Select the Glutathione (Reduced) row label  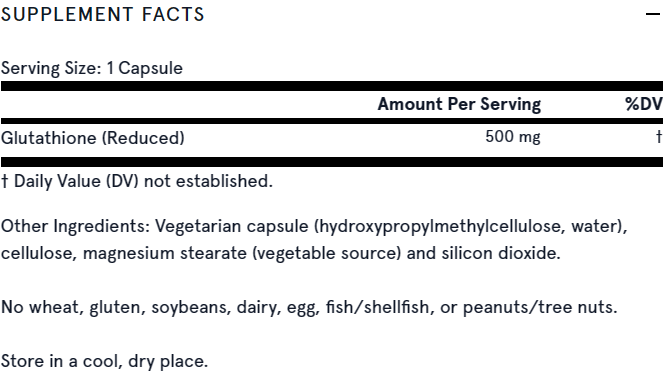coord(92,138)
